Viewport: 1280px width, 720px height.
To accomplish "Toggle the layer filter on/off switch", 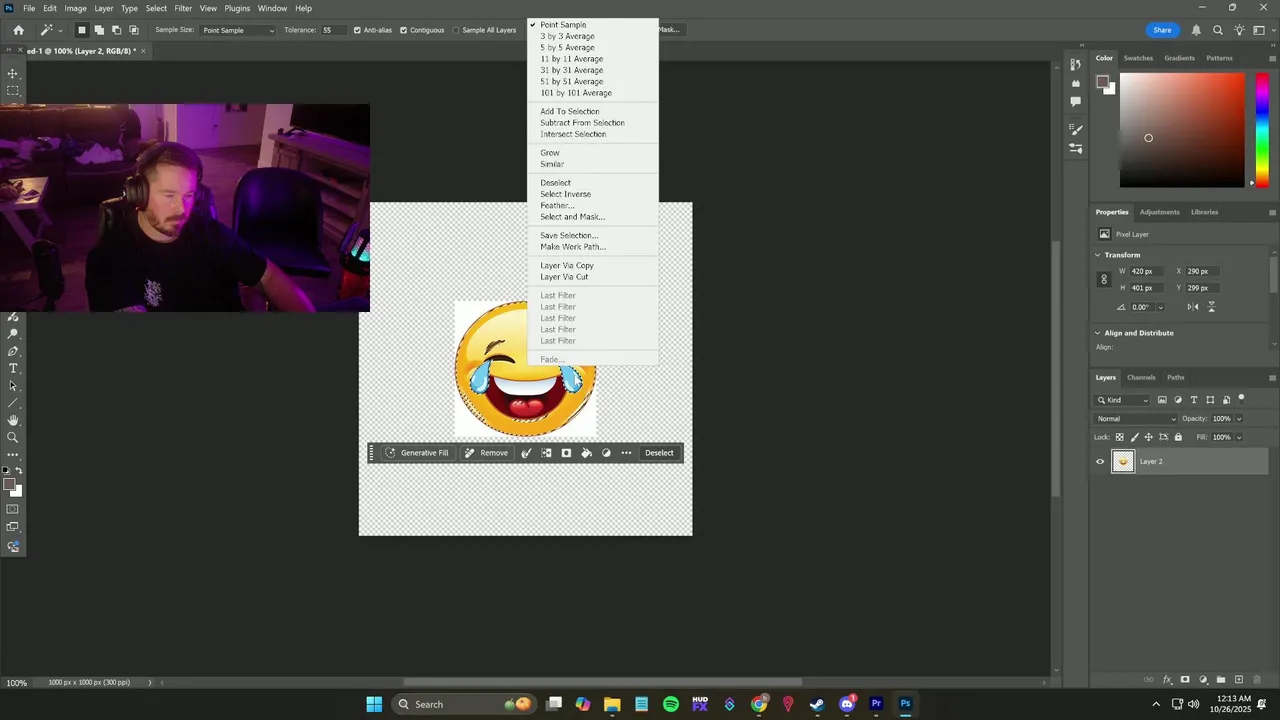I will tap(1241, 398).
